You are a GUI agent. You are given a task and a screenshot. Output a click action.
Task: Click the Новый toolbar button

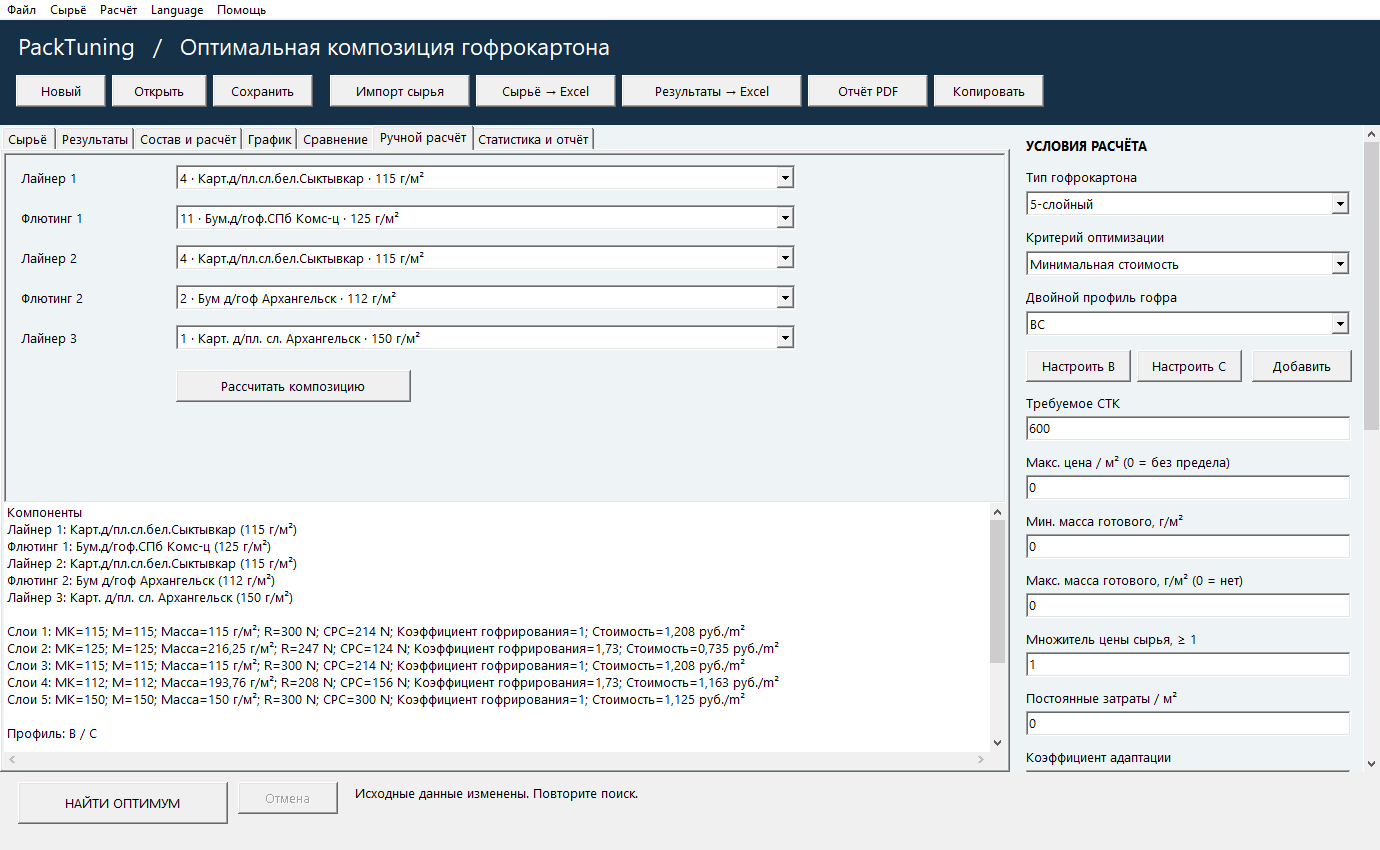pos(61,91)
